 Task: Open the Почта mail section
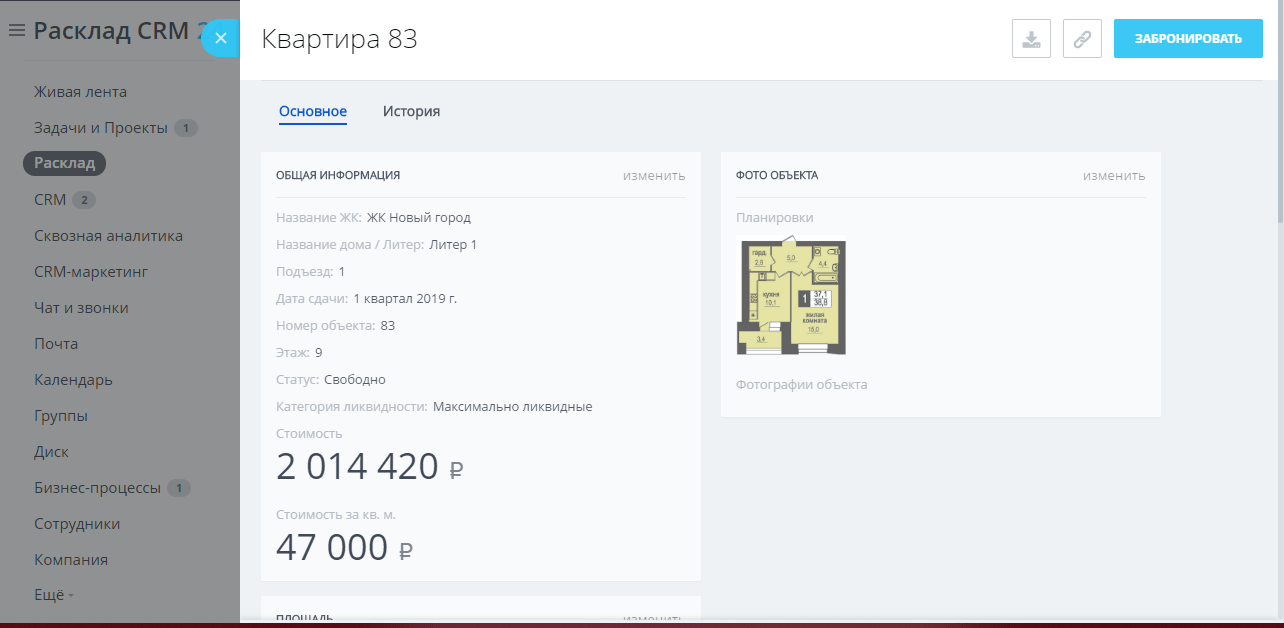point(57,343)
